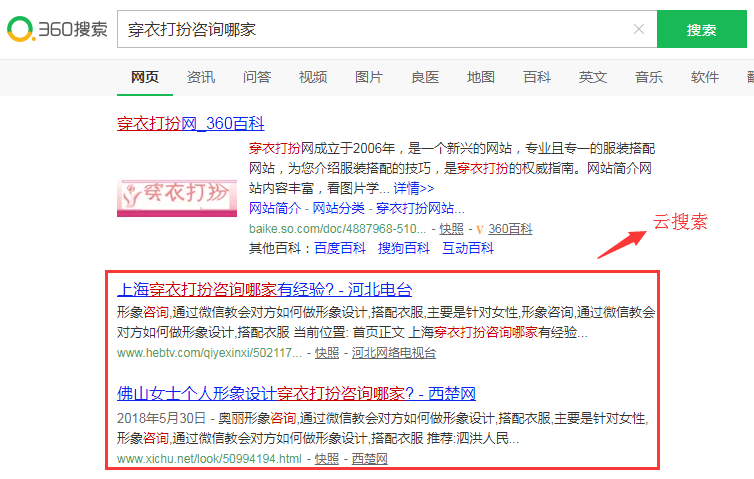
Task: Go to the 良医 tab
Action: pyautogui.click(x=425, y=77)
